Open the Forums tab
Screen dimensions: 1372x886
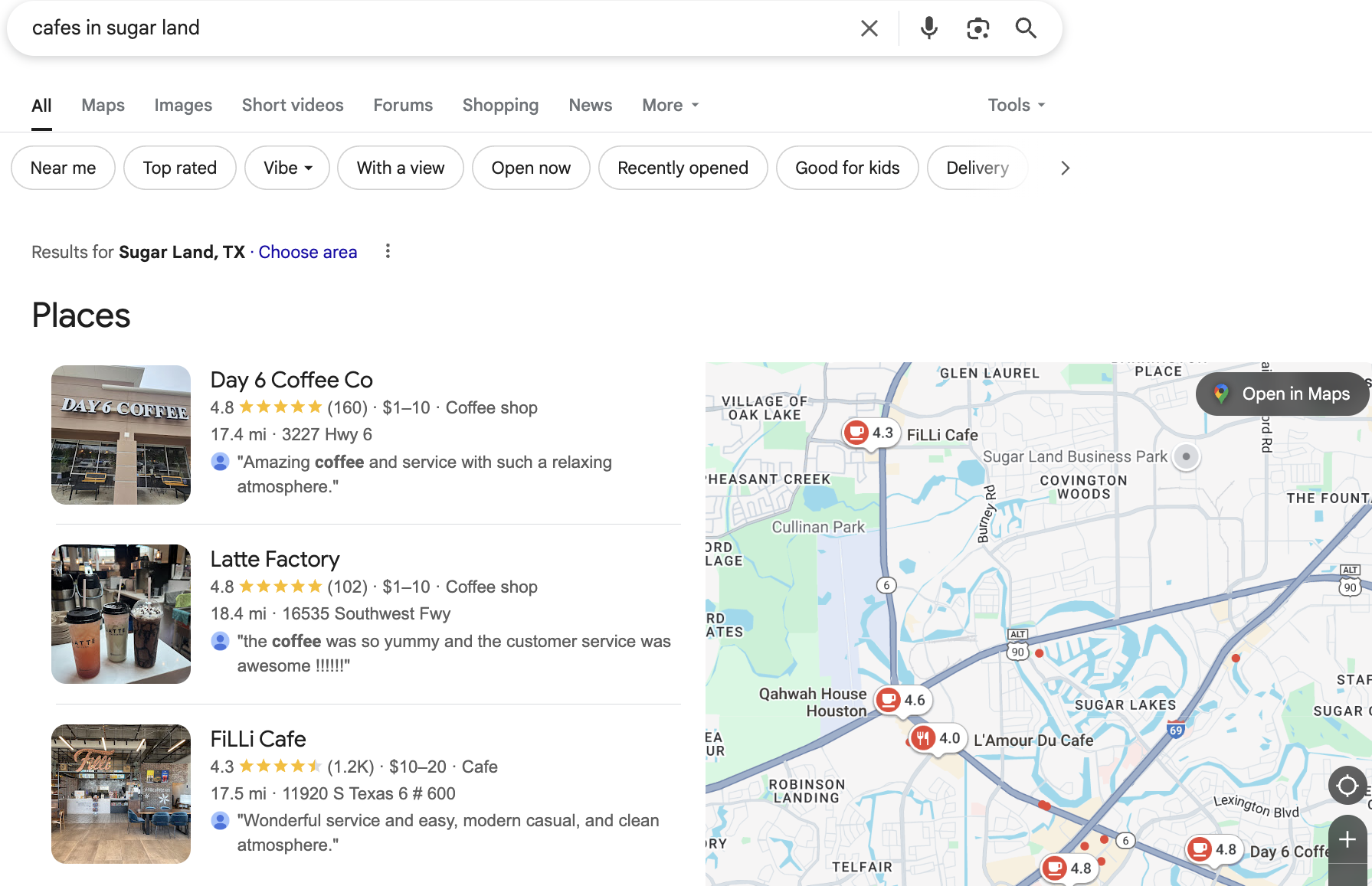(403, 105)
